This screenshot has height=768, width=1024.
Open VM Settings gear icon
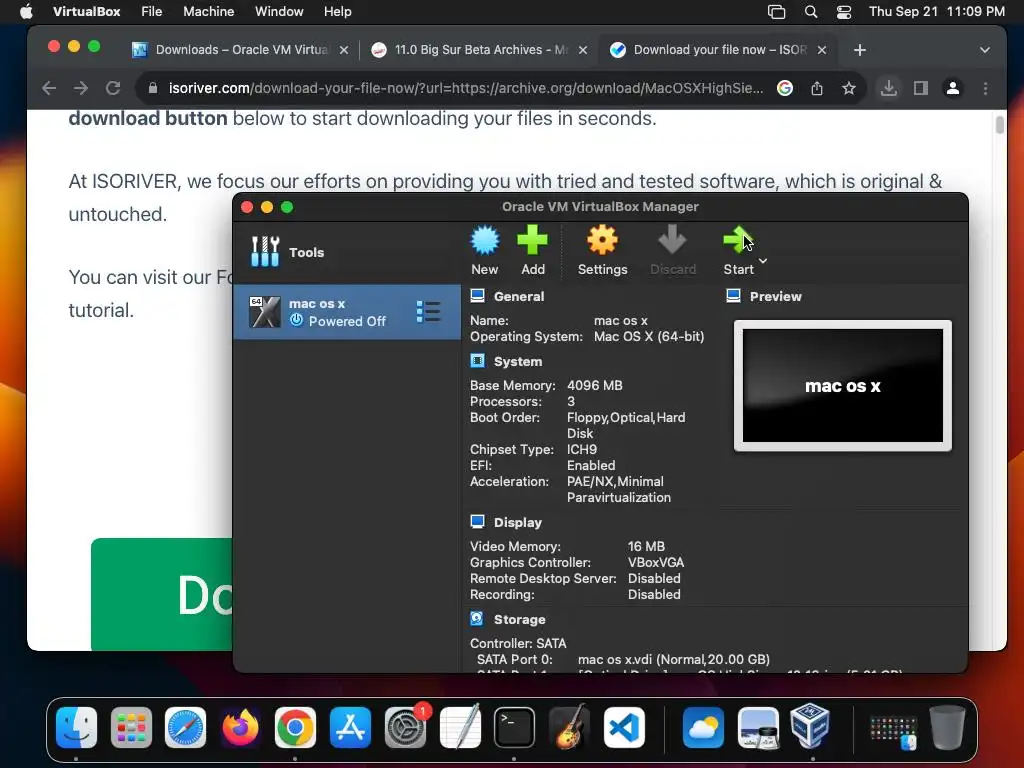(x=602, y=240)
